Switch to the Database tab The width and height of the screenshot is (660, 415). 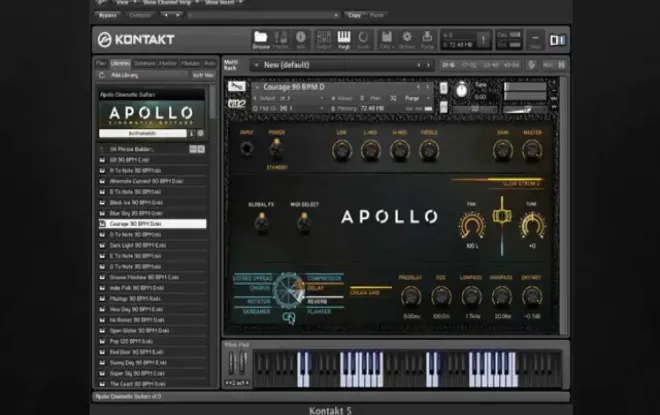point(144,64)
